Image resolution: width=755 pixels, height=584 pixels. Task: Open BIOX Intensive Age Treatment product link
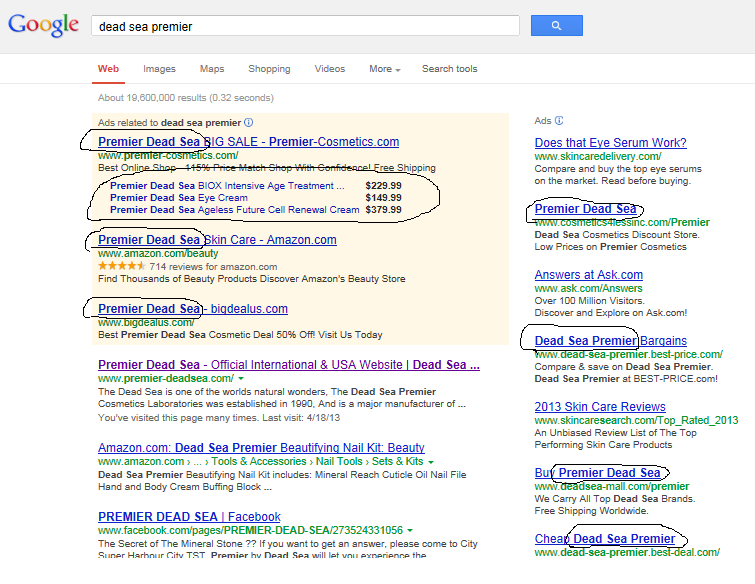pyautogui.click(x=227, y=186)
